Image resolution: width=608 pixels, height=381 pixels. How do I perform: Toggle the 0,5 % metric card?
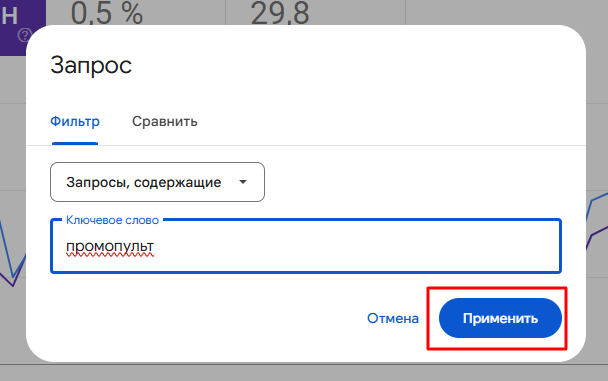(136, 12)
